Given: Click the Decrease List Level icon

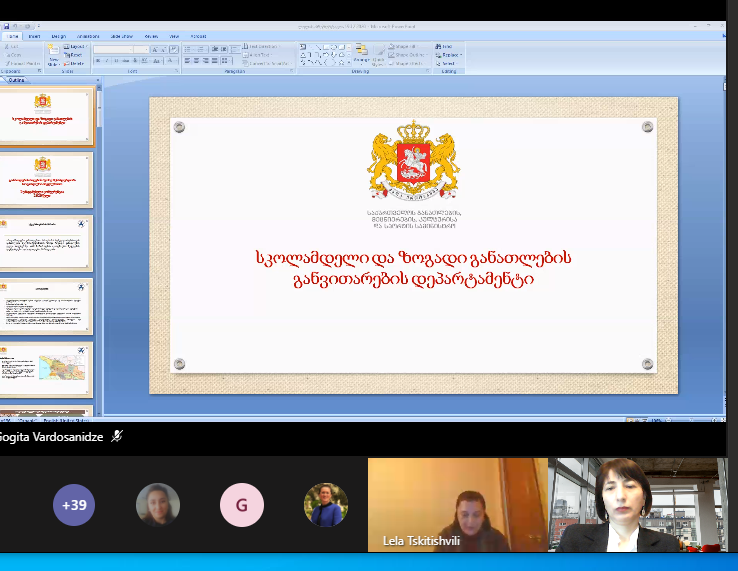Looking at the screenshot, I should pos(215,49).
